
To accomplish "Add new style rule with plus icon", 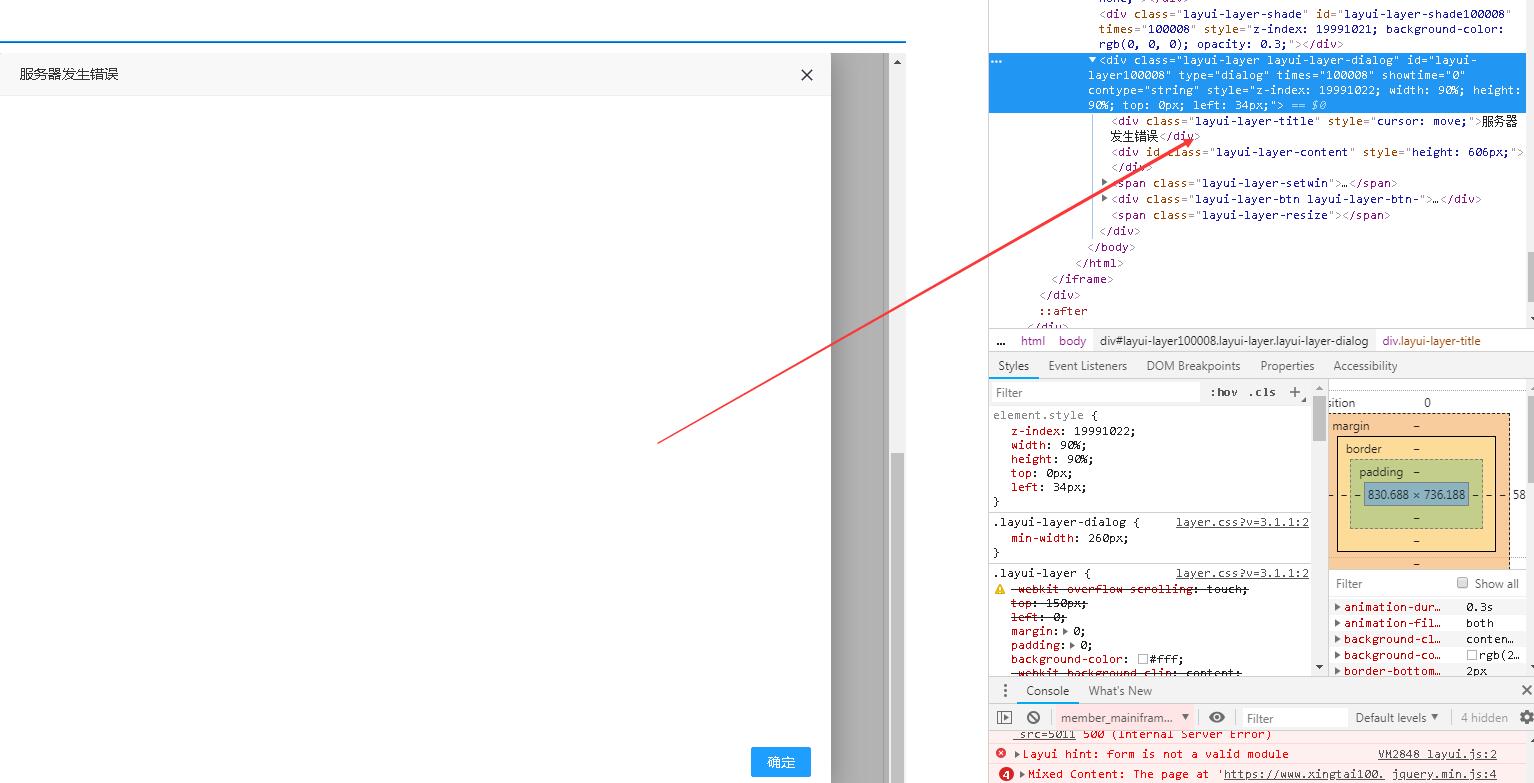I will point(1295,392).
